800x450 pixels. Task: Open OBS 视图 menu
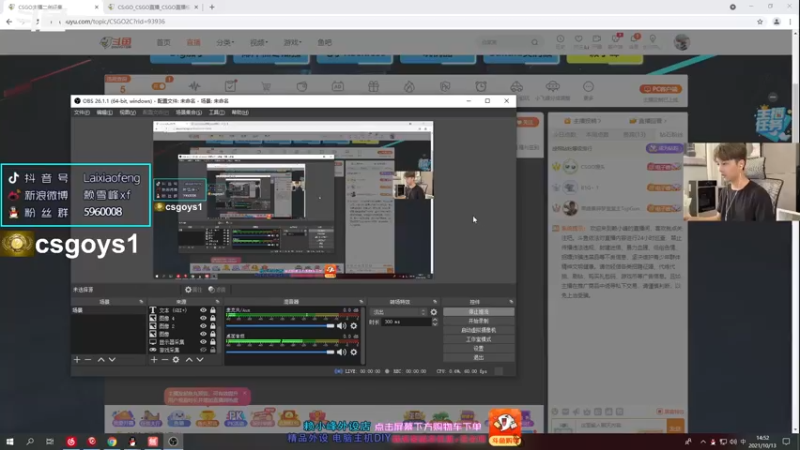128,113
